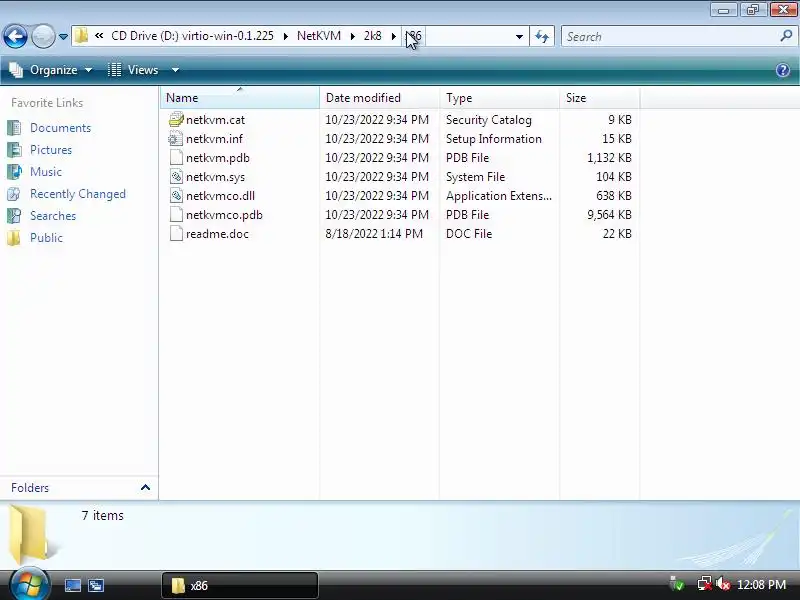Image resolution: width=800 pixels, height=600 pixels.
Task: Sort files by Name column
Action: pos(240,97)
